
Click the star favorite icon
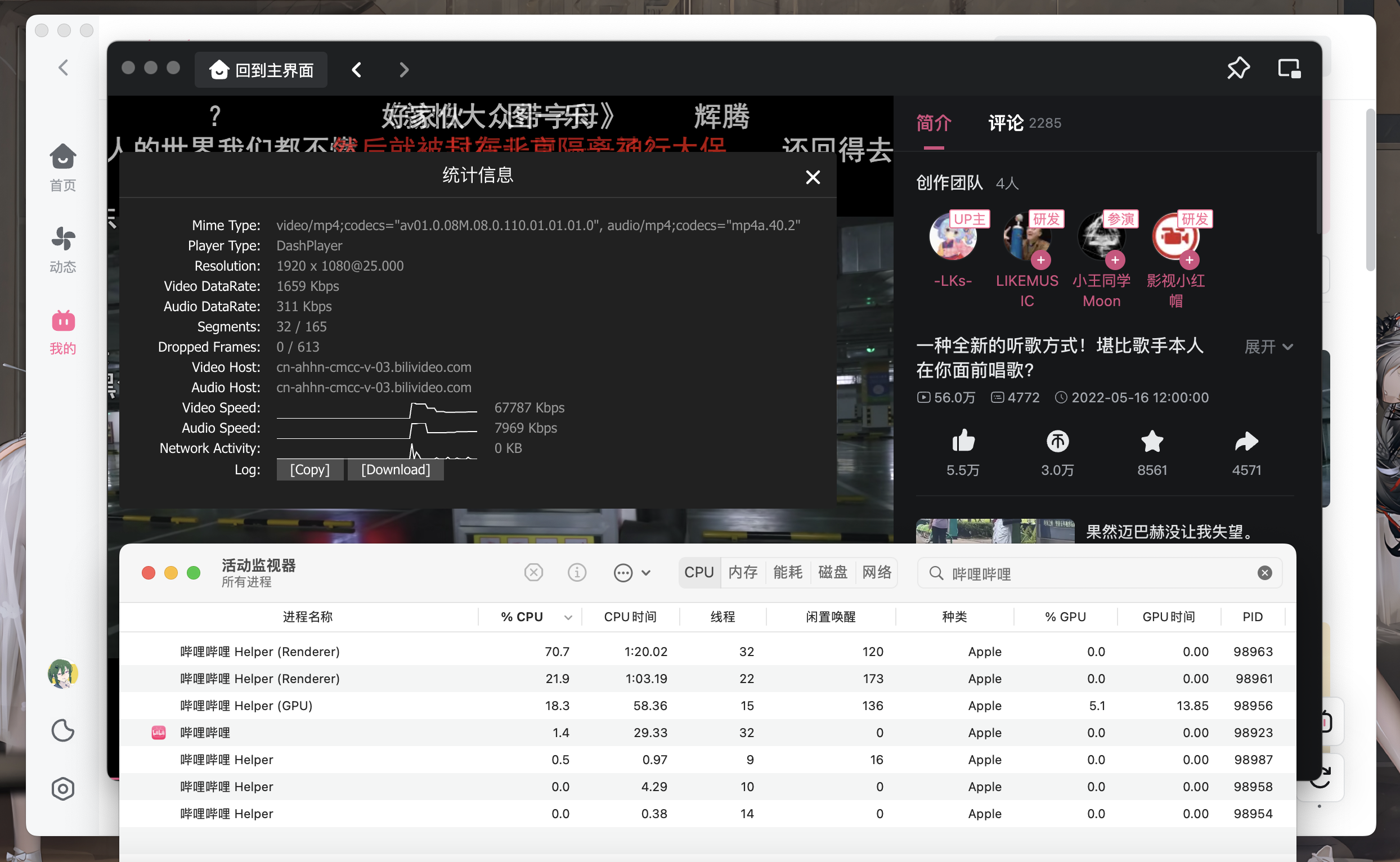pos(1152,441)
